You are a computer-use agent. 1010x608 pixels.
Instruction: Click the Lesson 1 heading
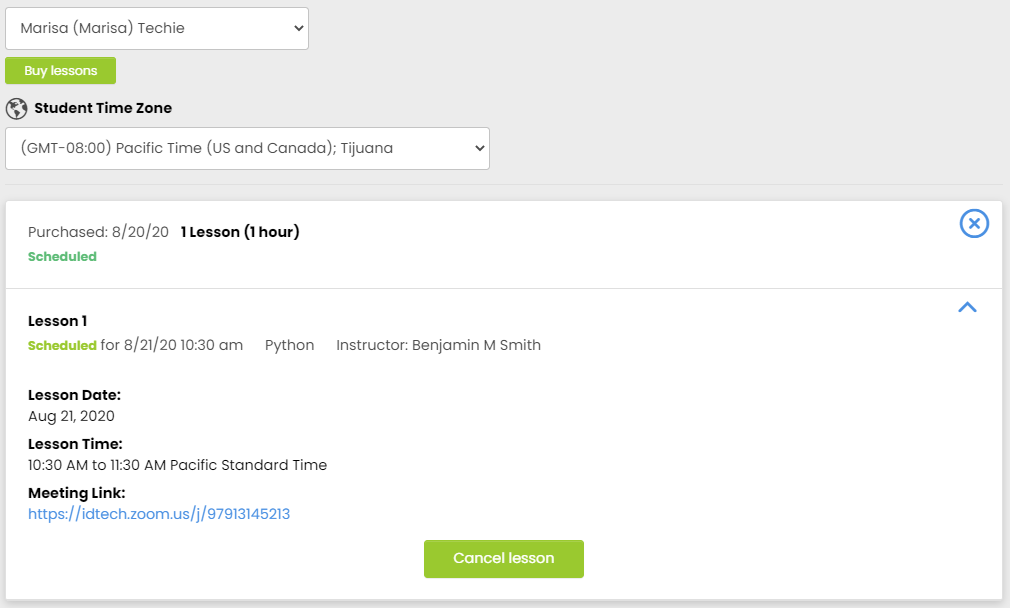point(57,321)
